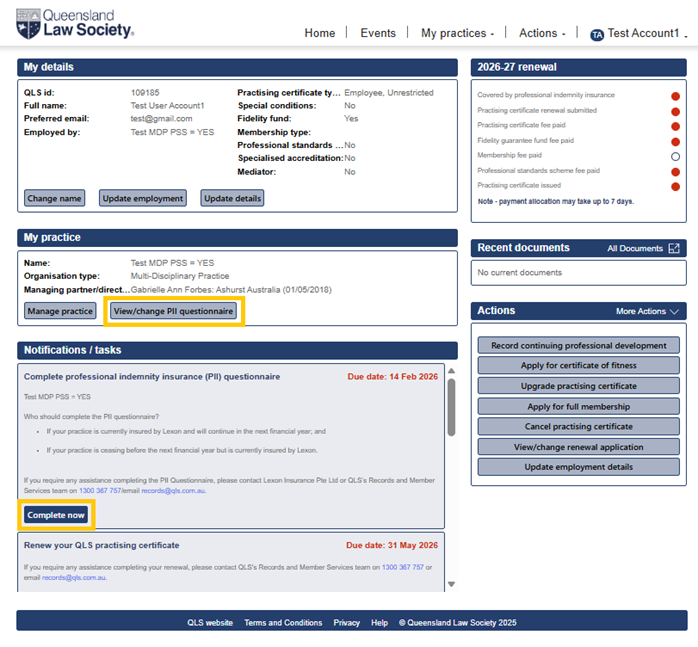This screenshot has width=698, height=647.
Task: Open All Documents pop-out icon
Action: (x=674, y=248)
